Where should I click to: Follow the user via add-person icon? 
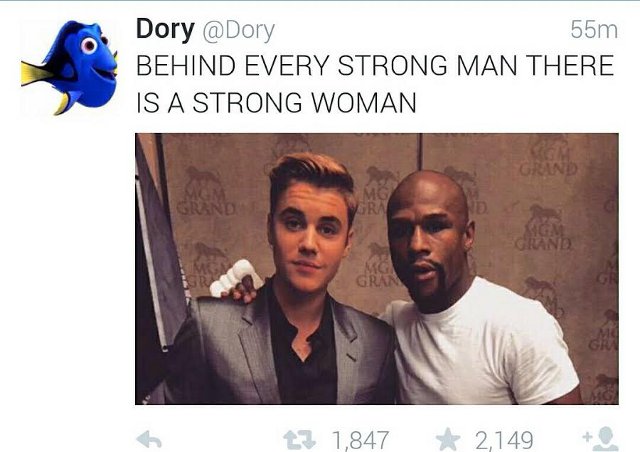click(x=601, y=439)
